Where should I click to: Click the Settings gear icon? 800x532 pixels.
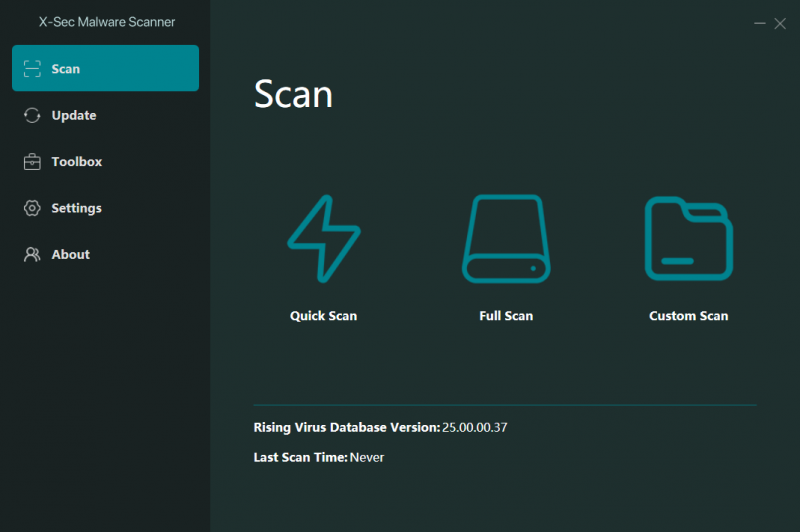(32, 208)
